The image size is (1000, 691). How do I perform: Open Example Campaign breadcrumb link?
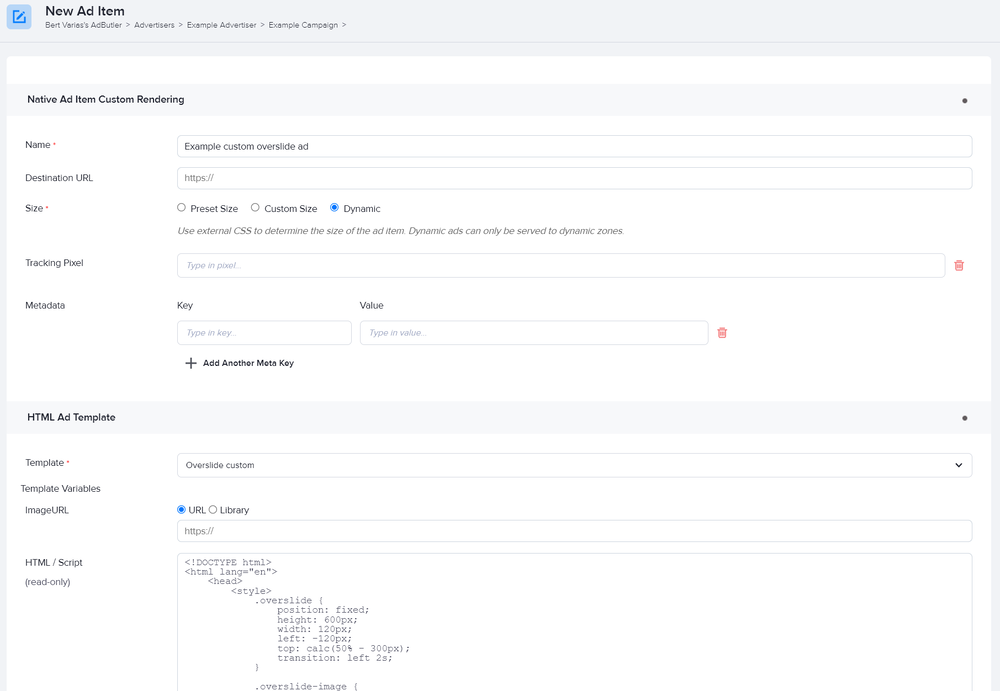coord(303,25)
